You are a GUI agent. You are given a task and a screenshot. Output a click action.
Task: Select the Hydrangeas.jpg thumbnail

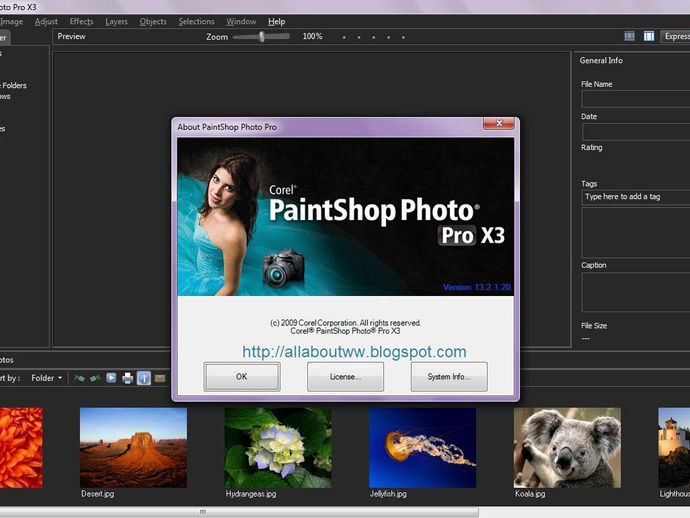click(278, 448)
